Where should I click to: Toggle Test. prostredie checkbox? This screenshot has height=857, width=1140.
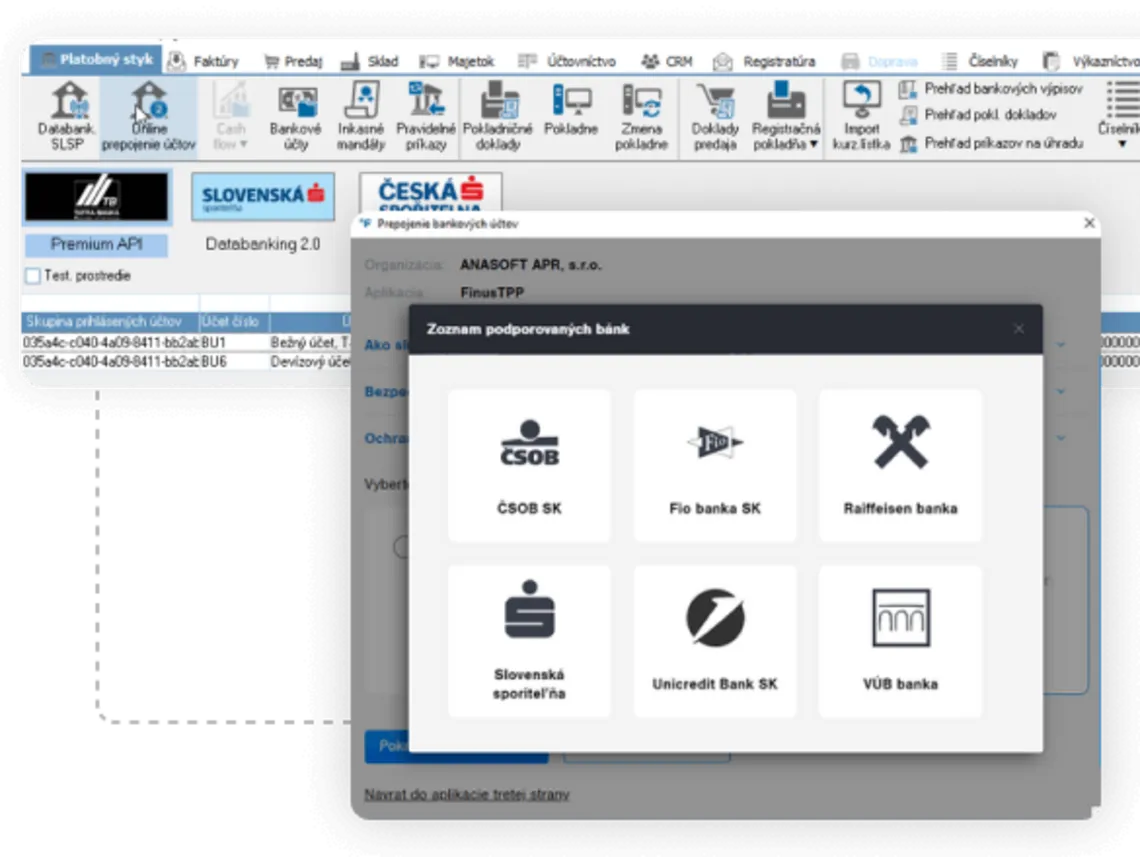(x=33, y=275)
